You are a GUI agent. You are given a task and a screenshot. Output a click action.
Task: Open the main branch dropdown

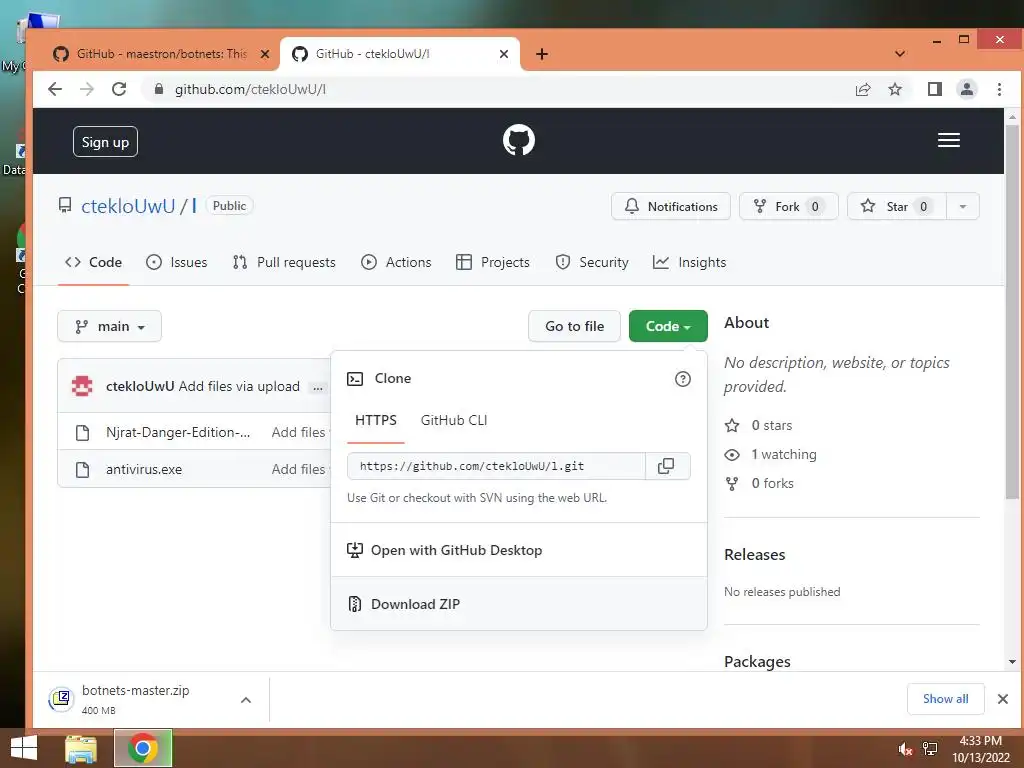point(110,326)
